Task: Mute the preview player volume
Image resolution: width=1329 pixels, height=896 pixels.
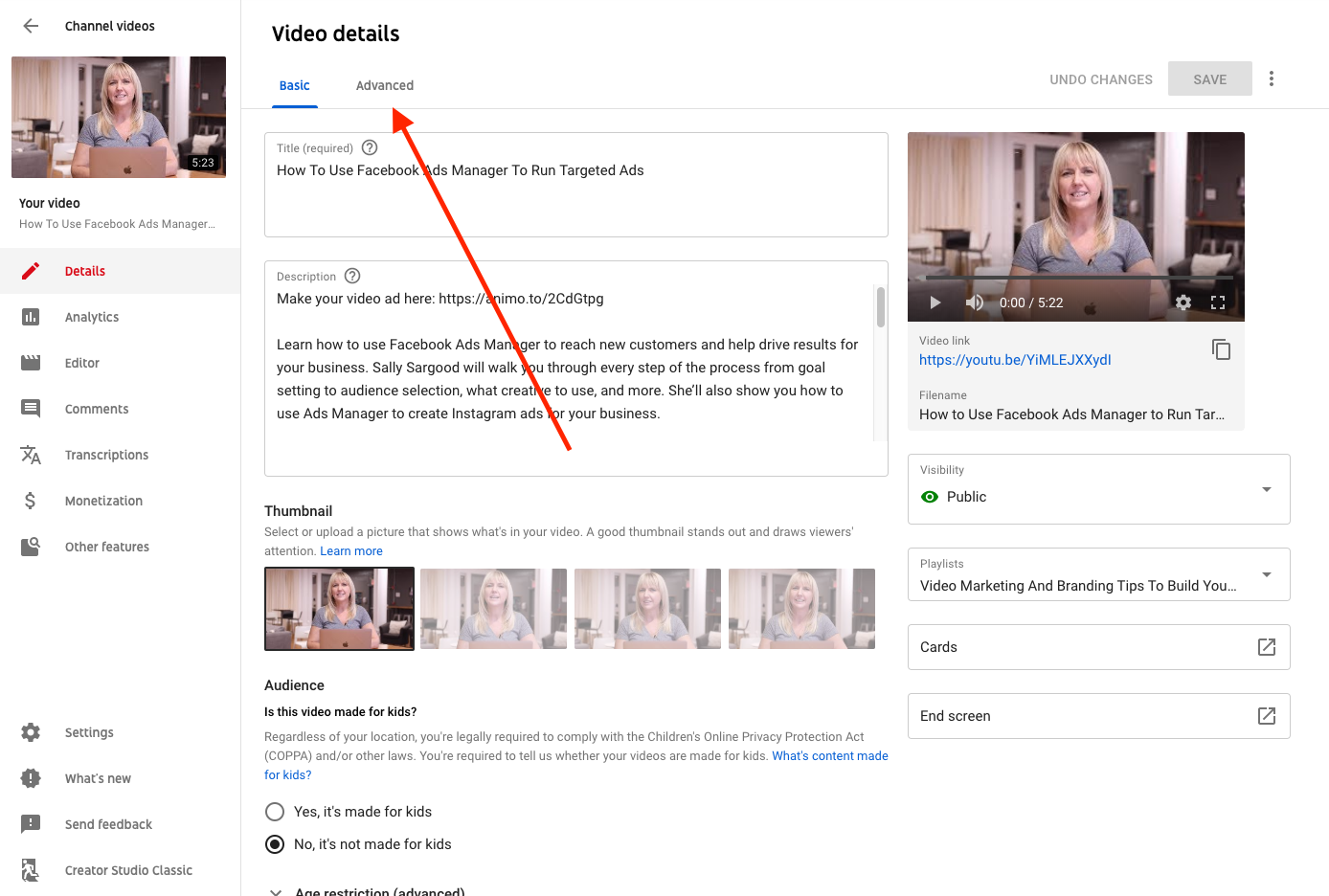Action: 974,302
